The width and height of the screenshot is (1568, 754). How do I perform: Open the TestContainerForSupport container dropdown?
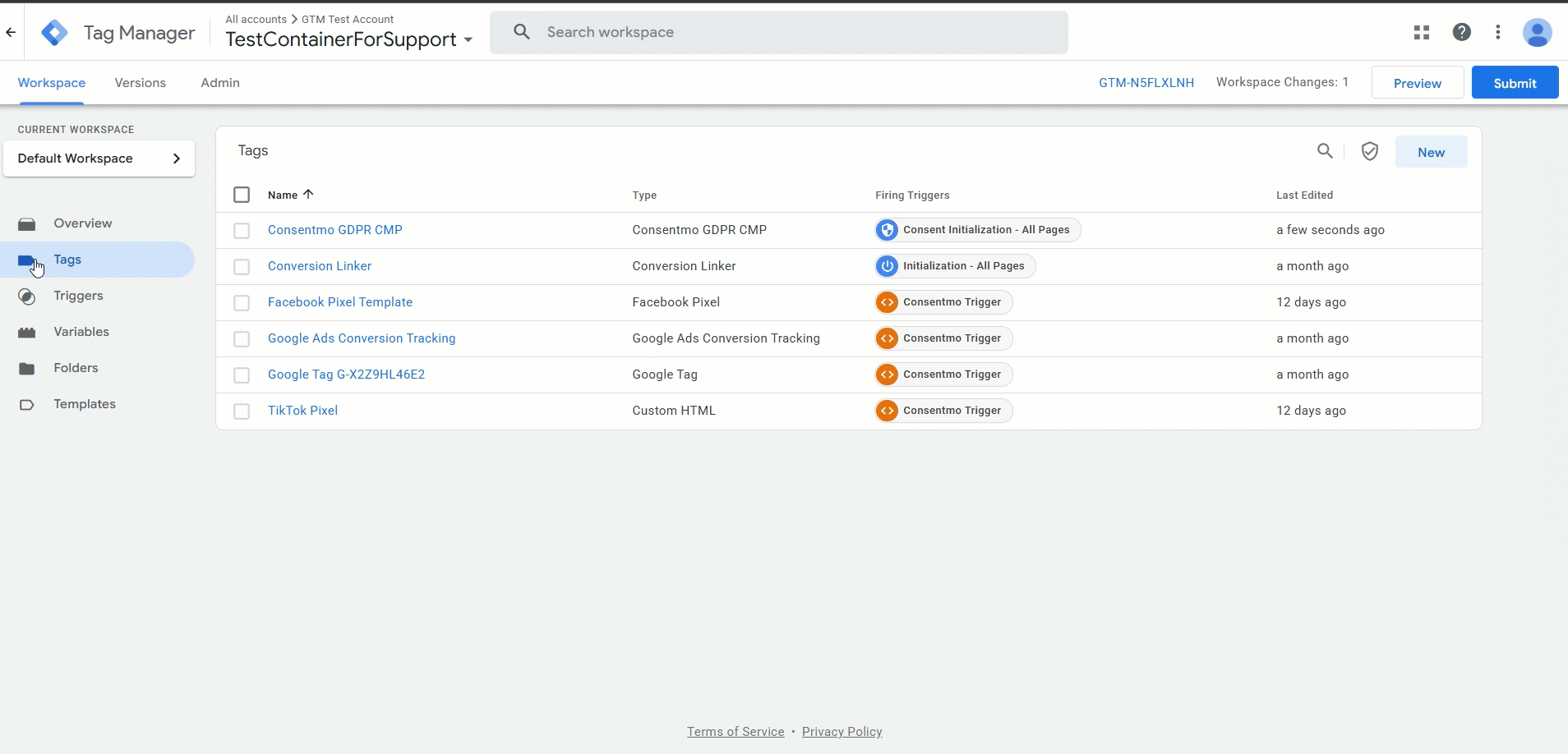point(348,39)
